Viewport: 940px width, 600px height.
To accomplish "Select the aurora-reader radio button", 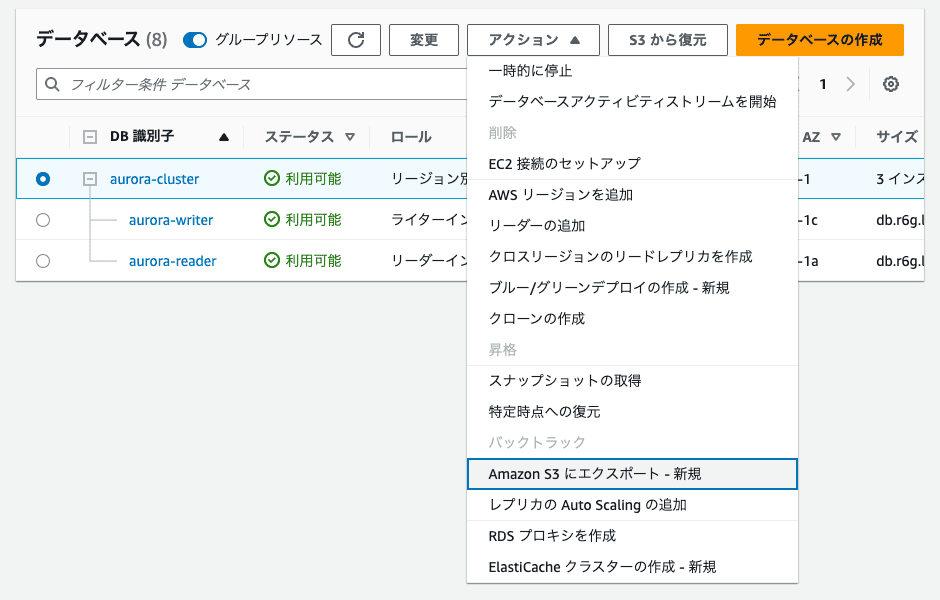I will click(43, 261).
